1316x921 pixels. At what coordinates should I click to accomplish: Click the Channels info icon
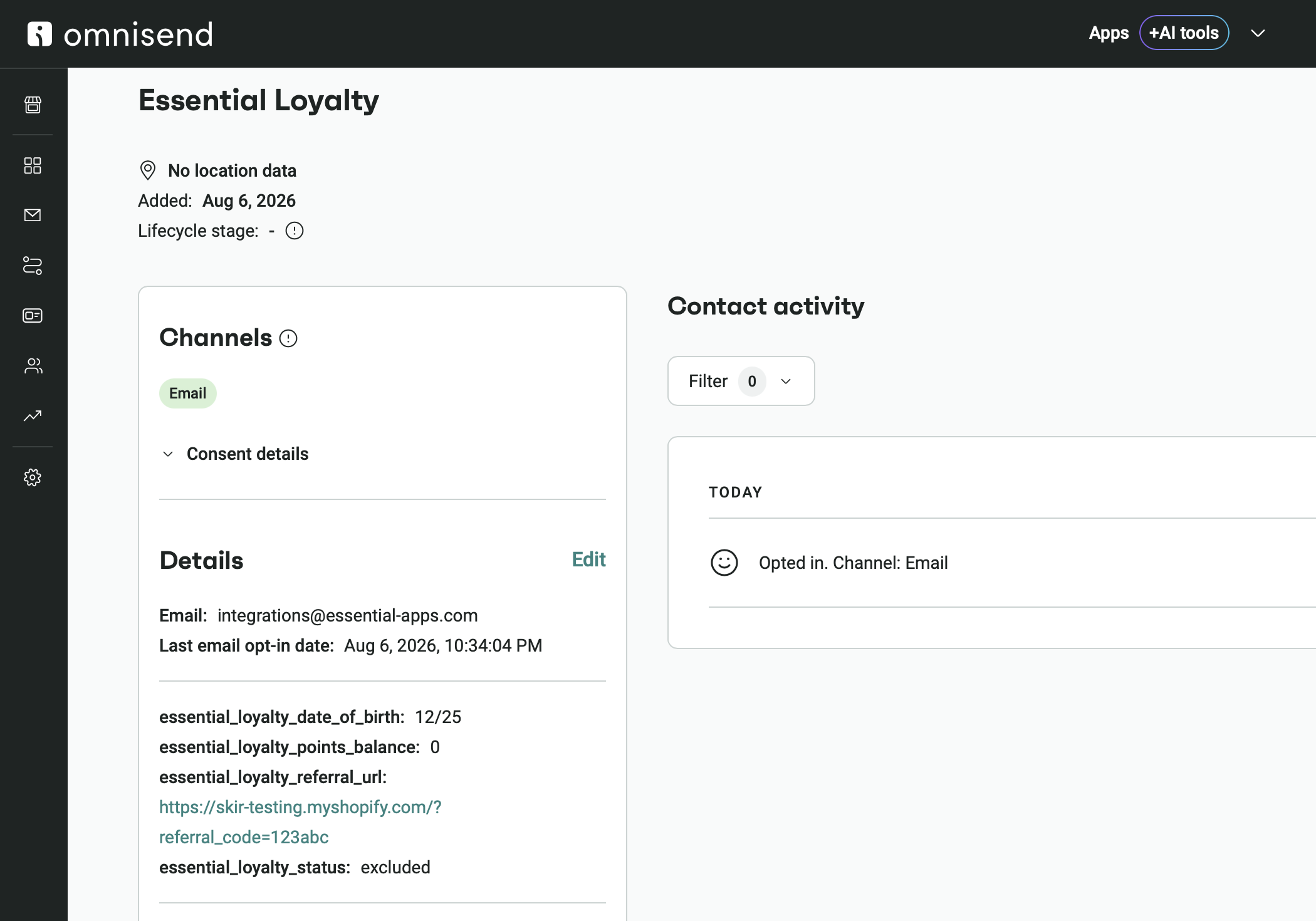[288, 338]
